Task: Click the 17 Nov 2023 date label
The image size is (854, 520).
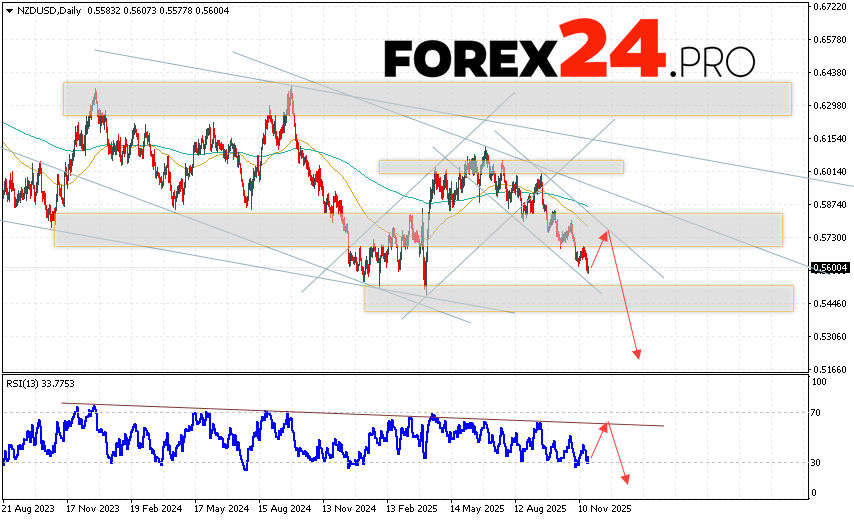Action: (x=92, y=508)
